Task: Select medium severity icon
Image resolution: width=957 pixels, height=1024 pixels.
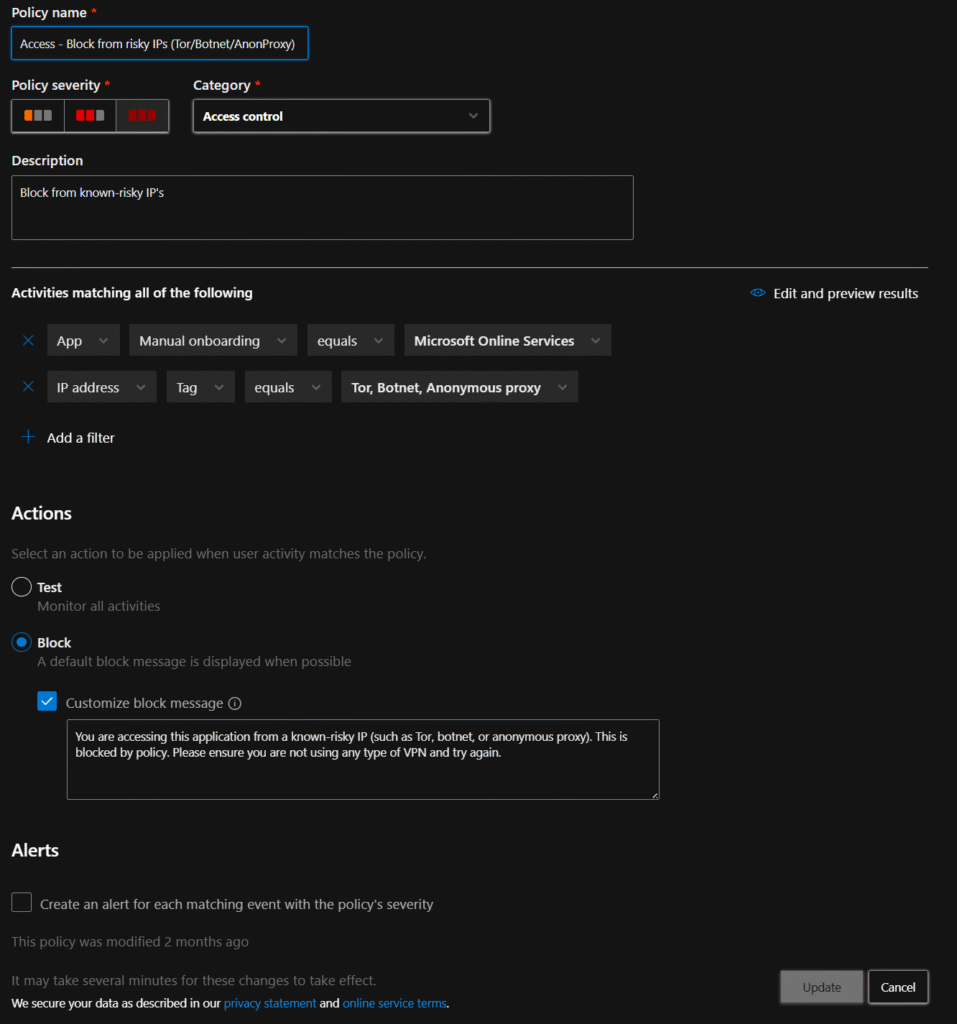Action: (x=90, y=116)
